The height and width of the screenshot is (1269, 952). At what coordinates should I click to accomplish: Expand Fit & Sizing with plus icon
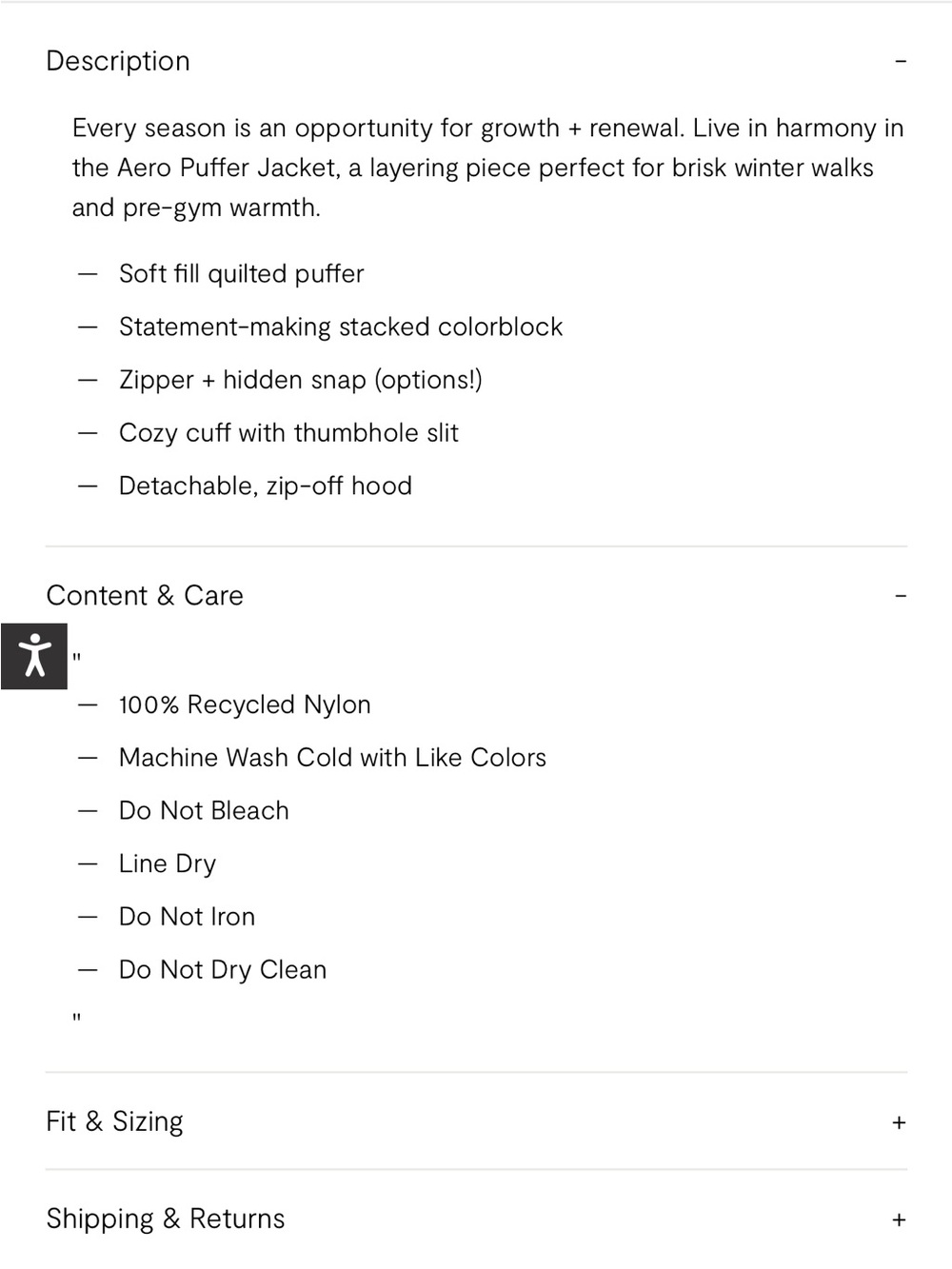tap(899, 1123)
